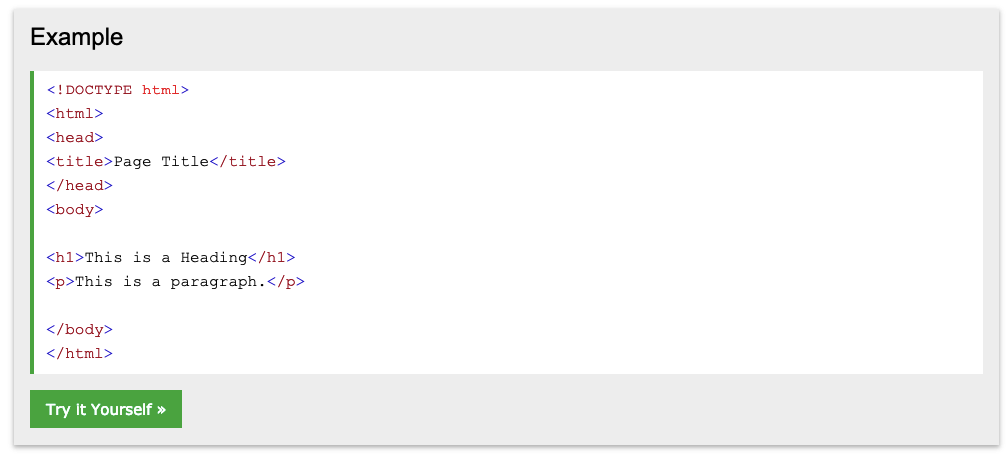Click the opening p tag
This screenshot has width=1007, height=455.
point(60,281)
